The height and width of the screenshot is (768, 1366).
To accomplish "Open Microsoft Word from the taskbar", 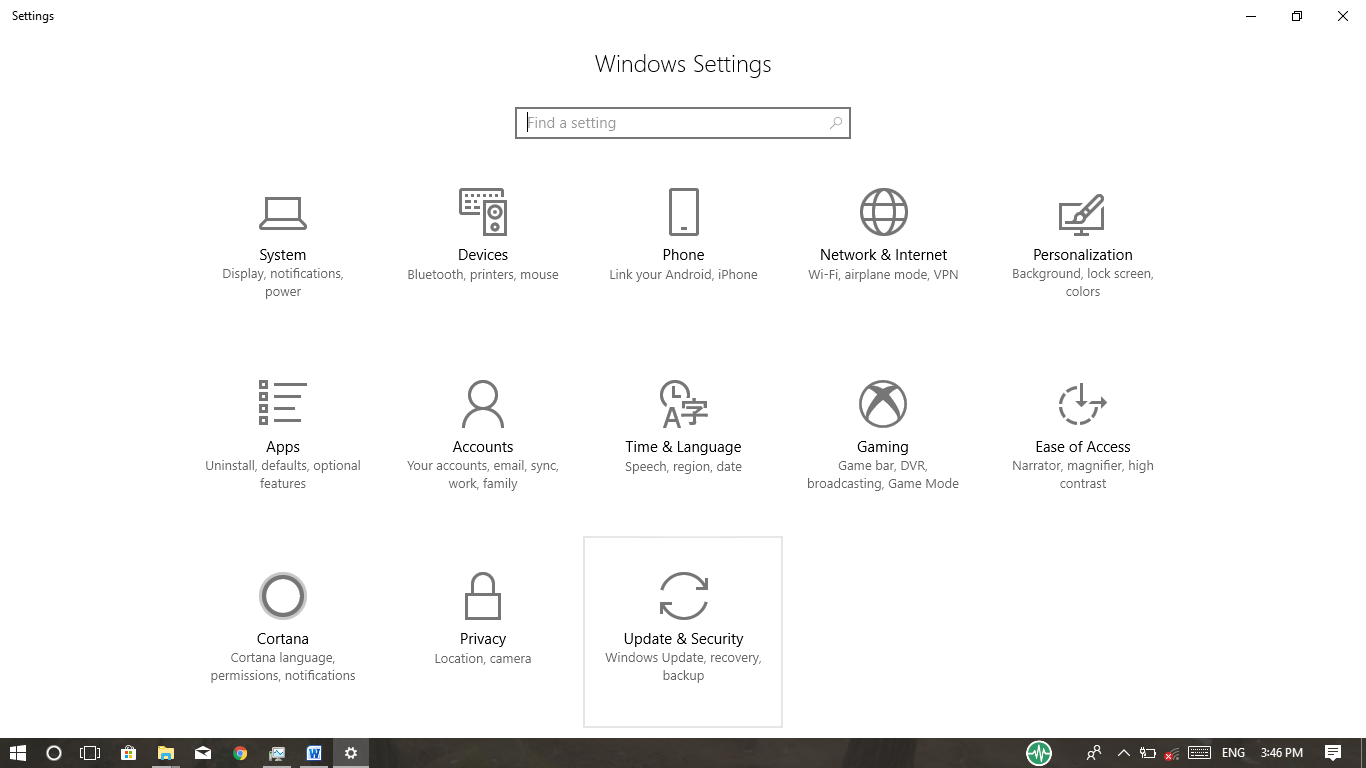I will (x=314, y=753).
